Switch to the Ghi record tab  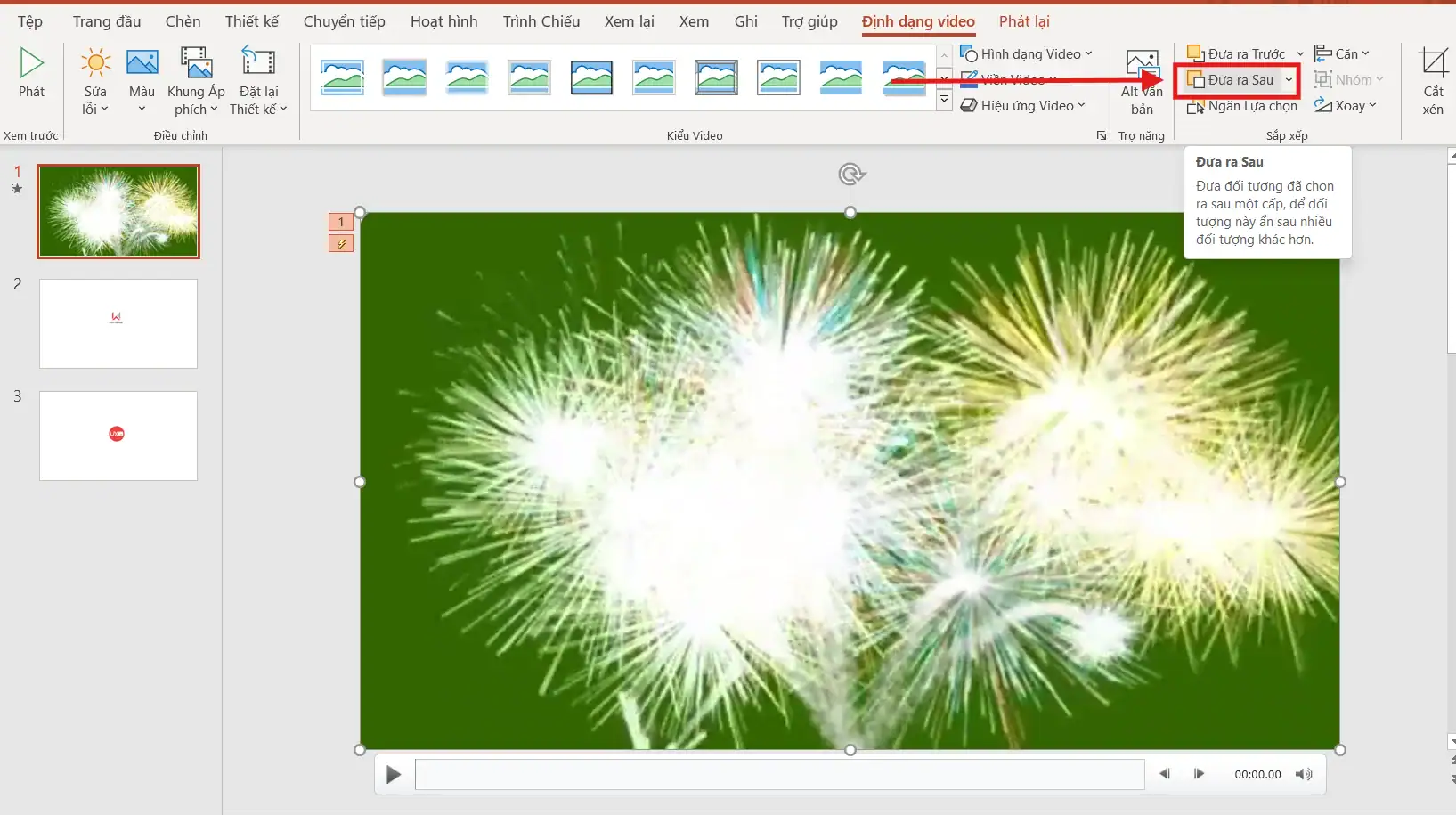click(x=746, y=21)
